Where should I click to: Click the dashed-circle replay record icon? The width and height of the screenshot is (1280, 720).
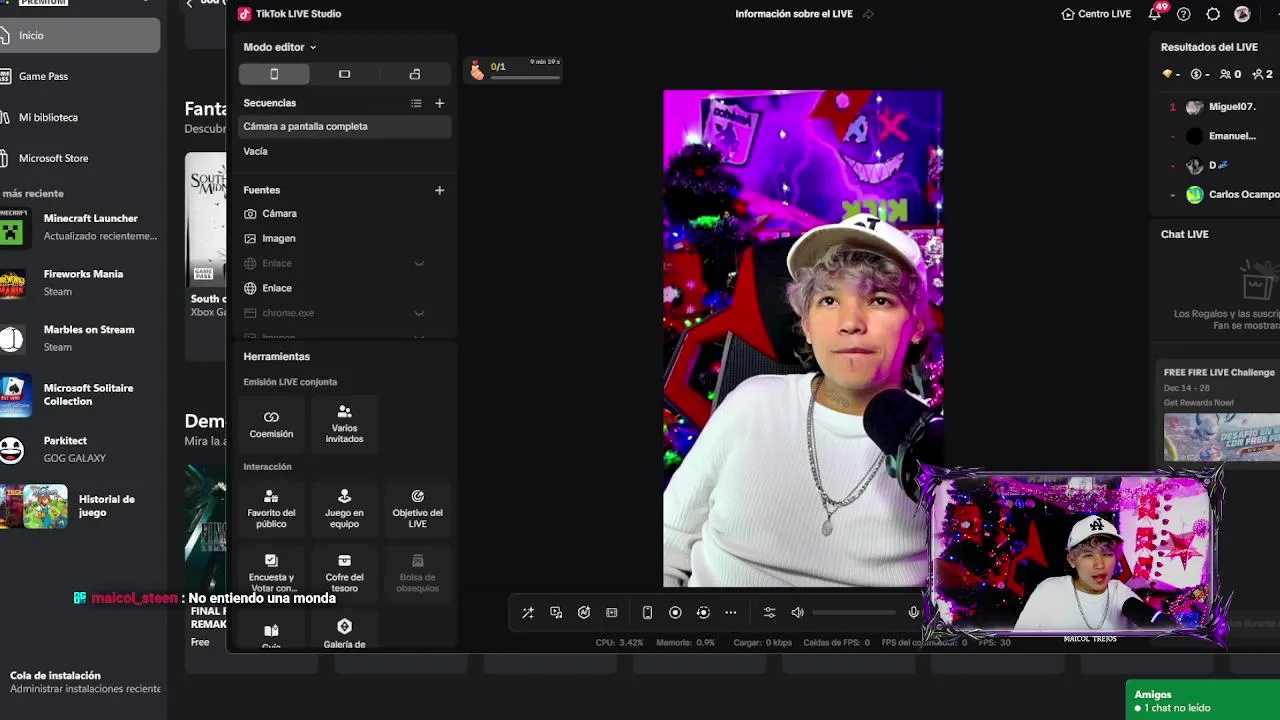click(703, 613)
